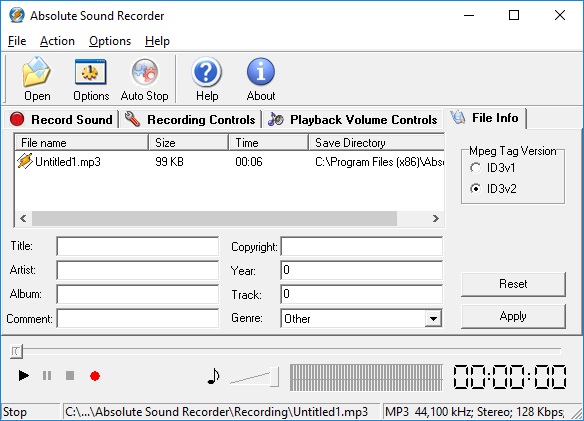Click the playback position slider thumb

16,351
